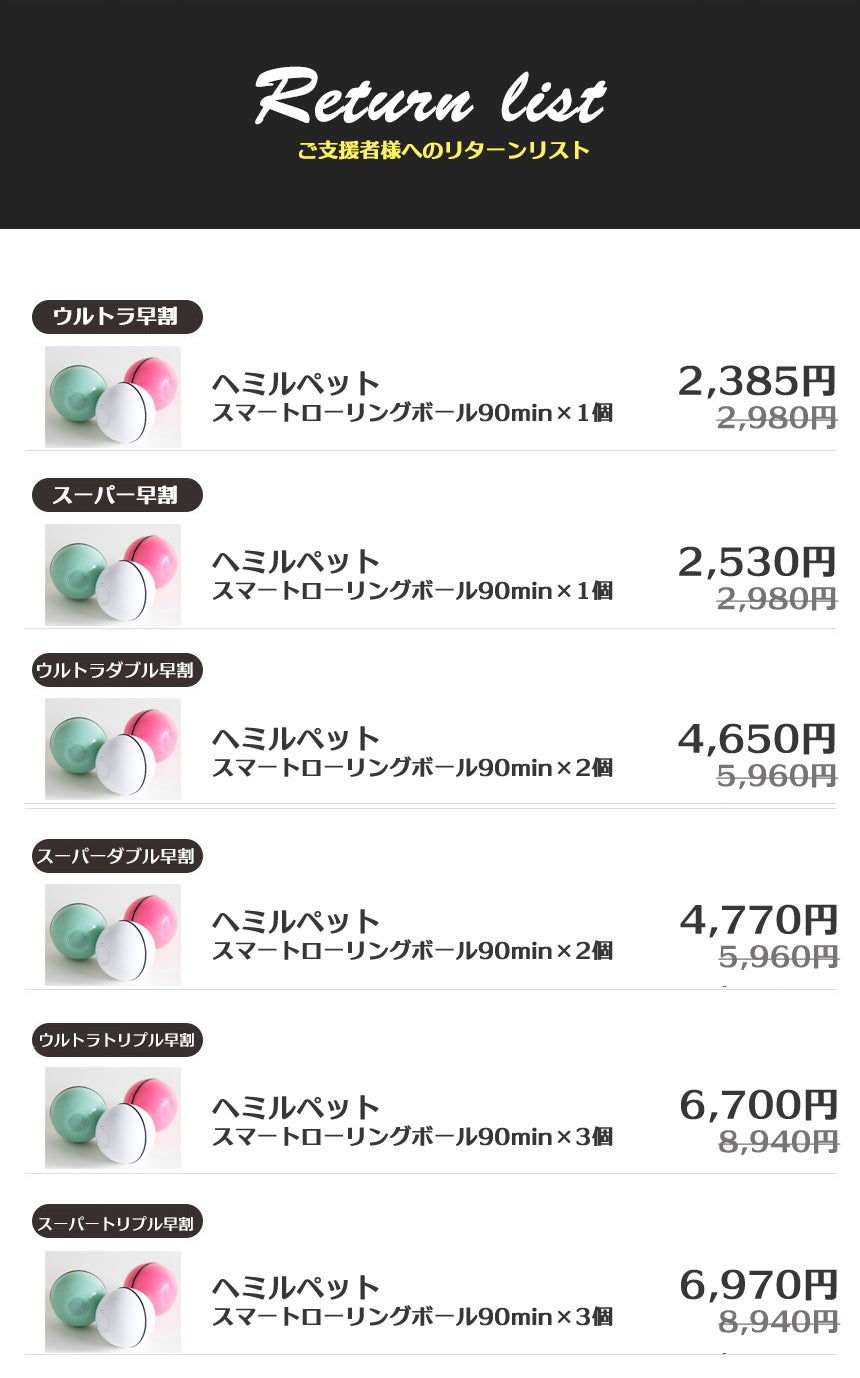Click the 2,385円 price
The image size is (860, 1378).
click(756, 381)
